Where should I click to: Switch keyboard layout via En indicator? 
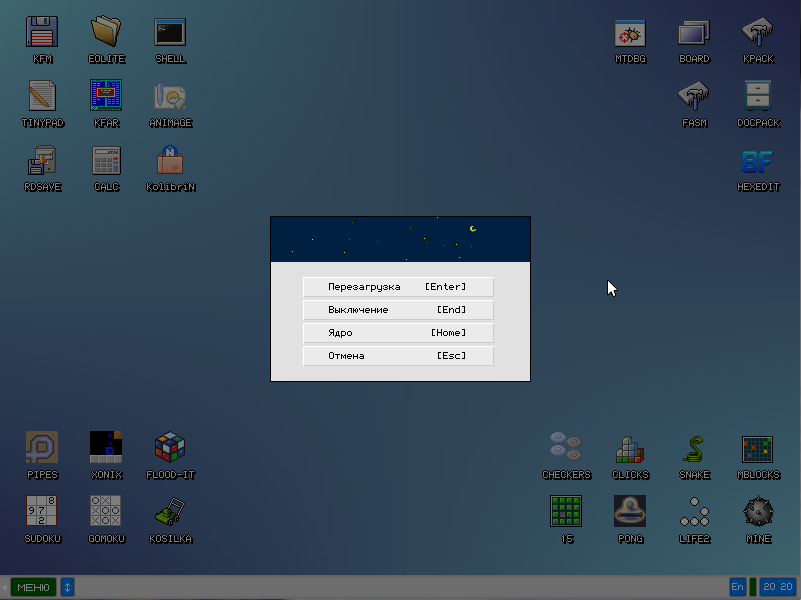point(737,587)
